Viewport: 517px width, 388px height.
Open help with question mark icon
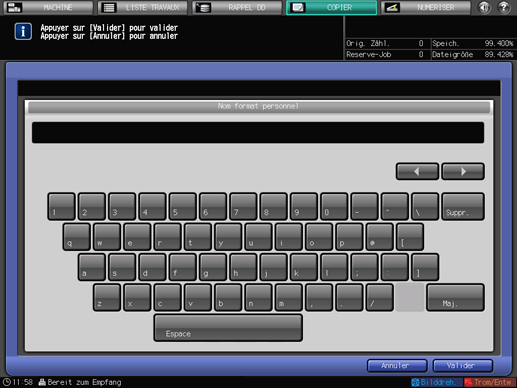tap(504, 7)
